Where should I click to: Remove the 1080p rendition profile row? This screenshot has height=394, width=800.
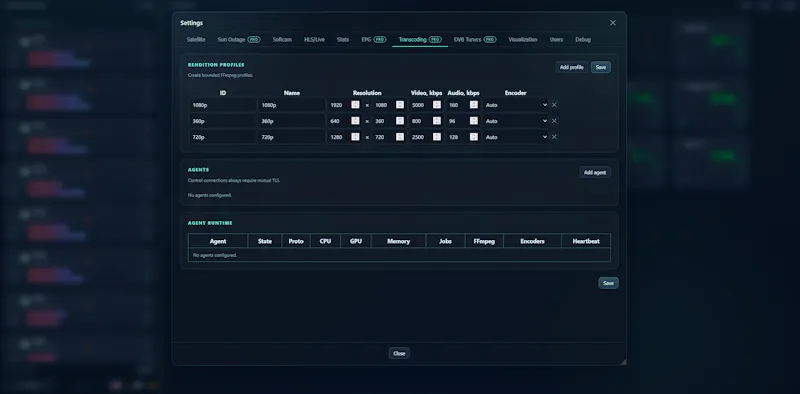(554, 105)
